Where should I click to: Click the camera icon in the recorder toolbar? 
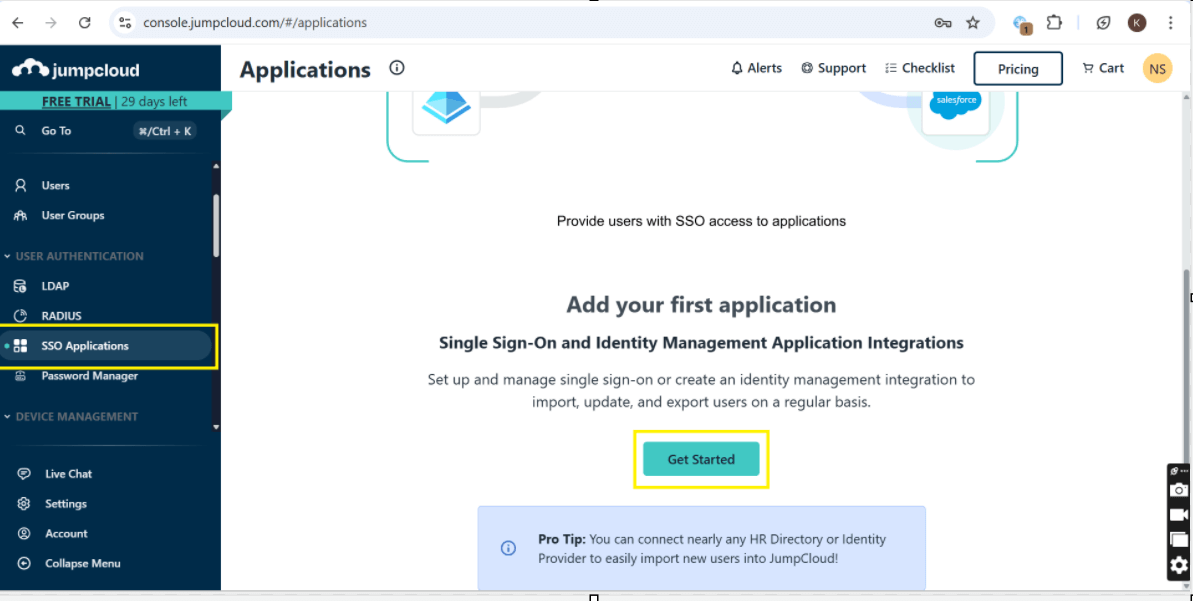1178,490
